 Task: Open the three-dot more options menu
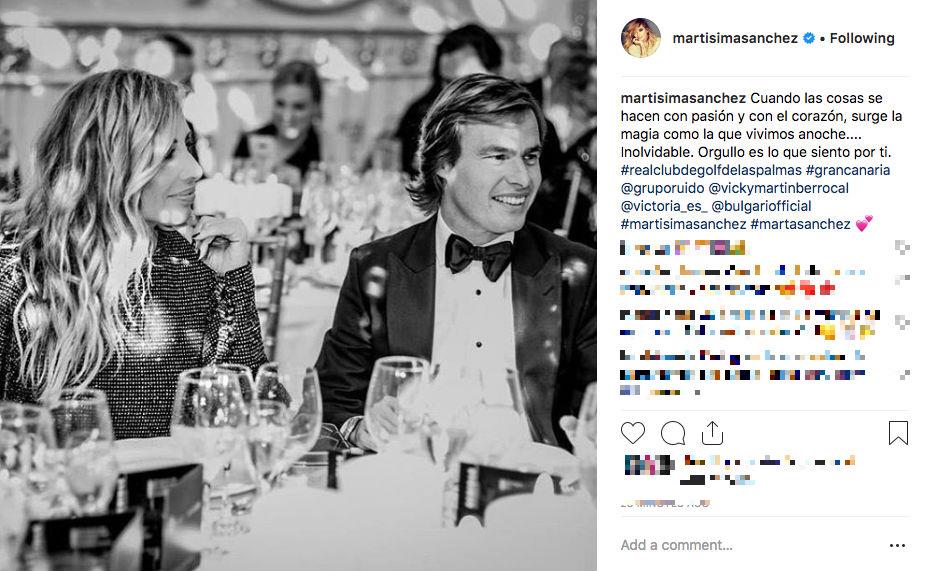point(897,546)
